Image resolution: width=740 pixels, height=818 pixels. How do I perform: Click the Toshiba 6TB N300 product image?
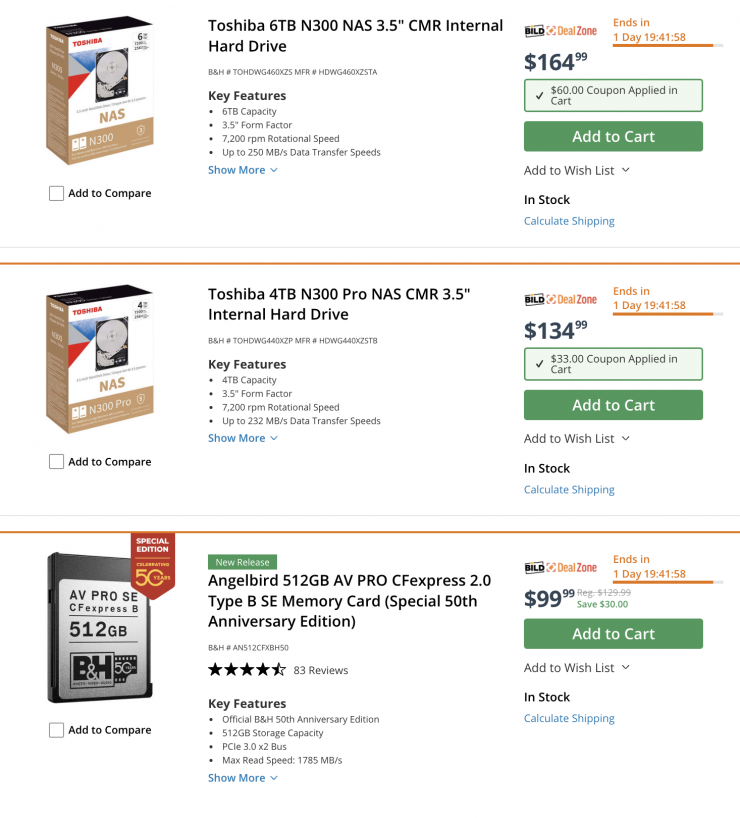click(x=100, y=90)
